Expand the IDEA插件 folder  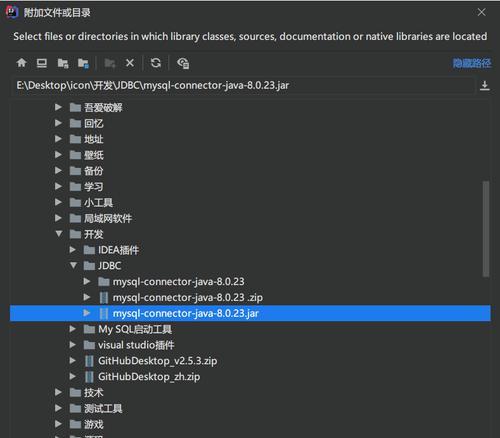coord(73,250)
